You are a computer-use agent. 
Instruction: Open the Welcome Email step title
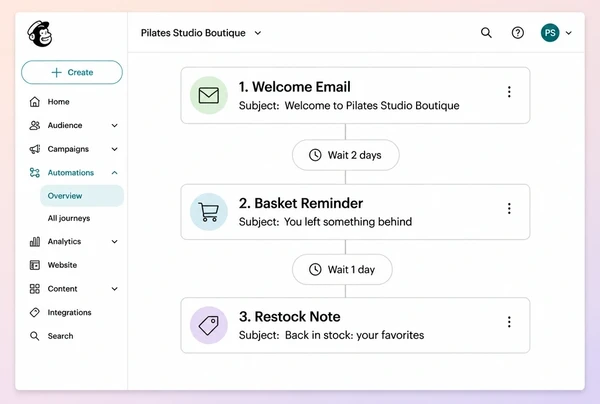(x=295, y=87)
